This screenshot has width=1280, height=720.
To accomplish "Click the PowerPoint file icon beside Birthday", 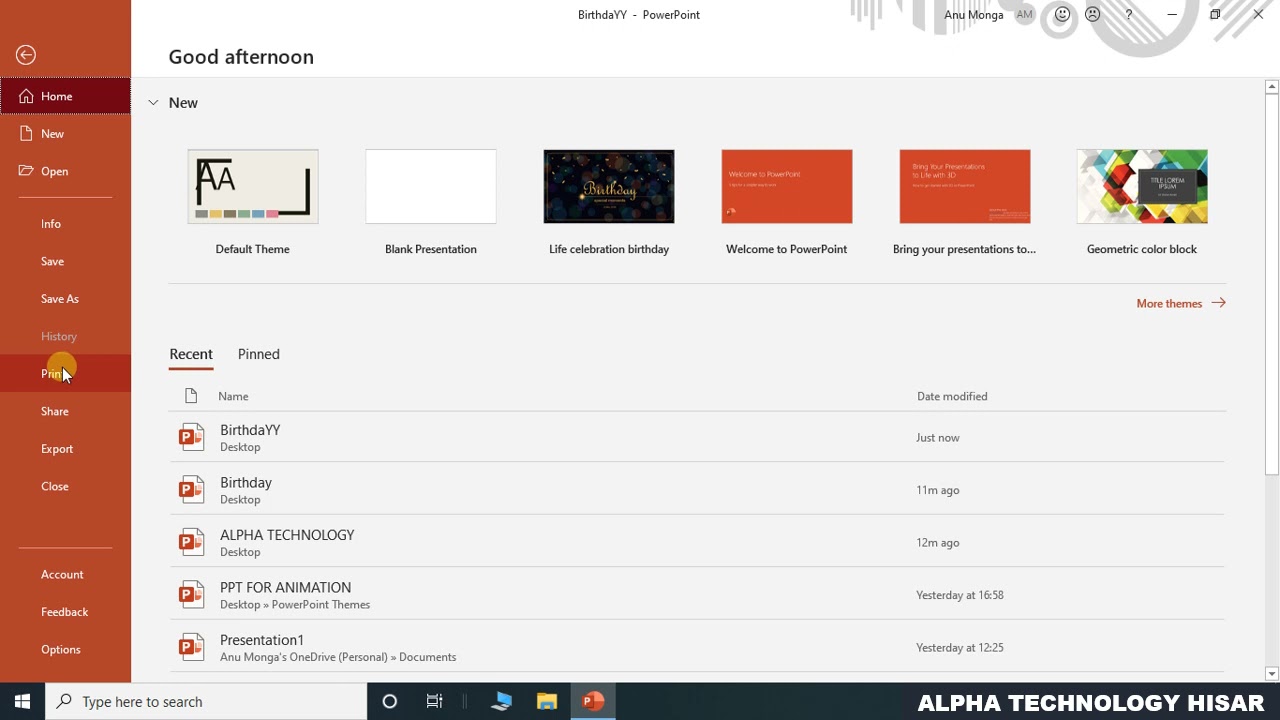I will click(191, 490).
